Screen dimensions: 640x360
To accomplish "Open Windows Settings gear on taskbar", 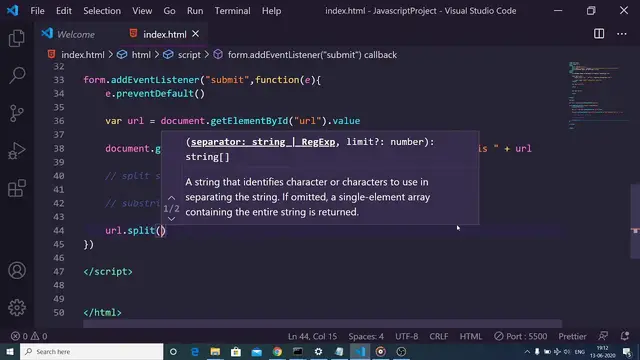I will point(318,351).
